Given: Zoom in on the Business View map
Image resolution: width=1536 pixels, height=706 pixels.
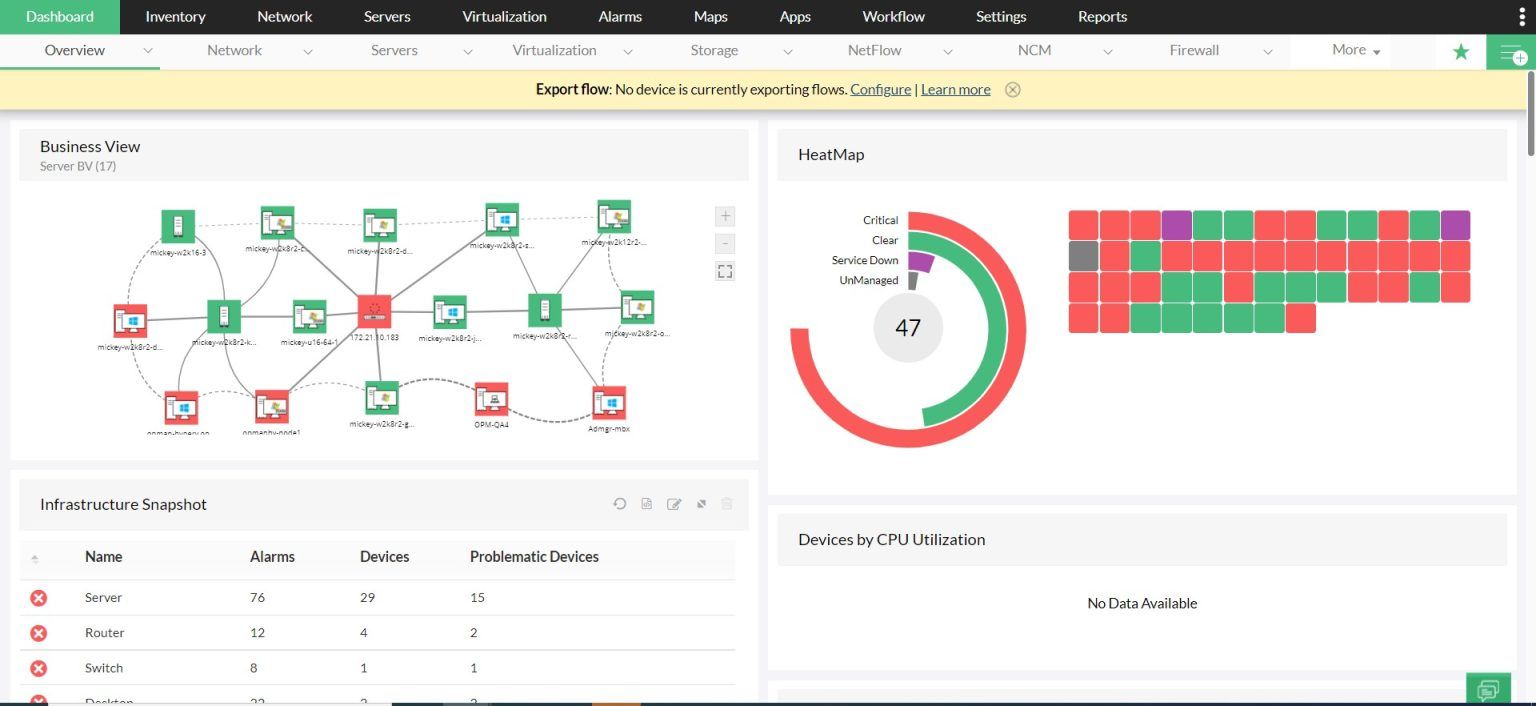Looking at the screenshot, I should tap(724, 215).
